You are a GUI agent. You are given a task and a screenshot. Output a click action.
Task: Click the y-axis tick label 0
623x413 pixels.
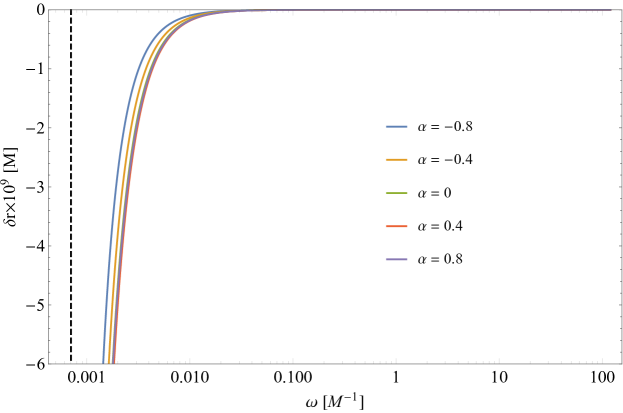40,10
